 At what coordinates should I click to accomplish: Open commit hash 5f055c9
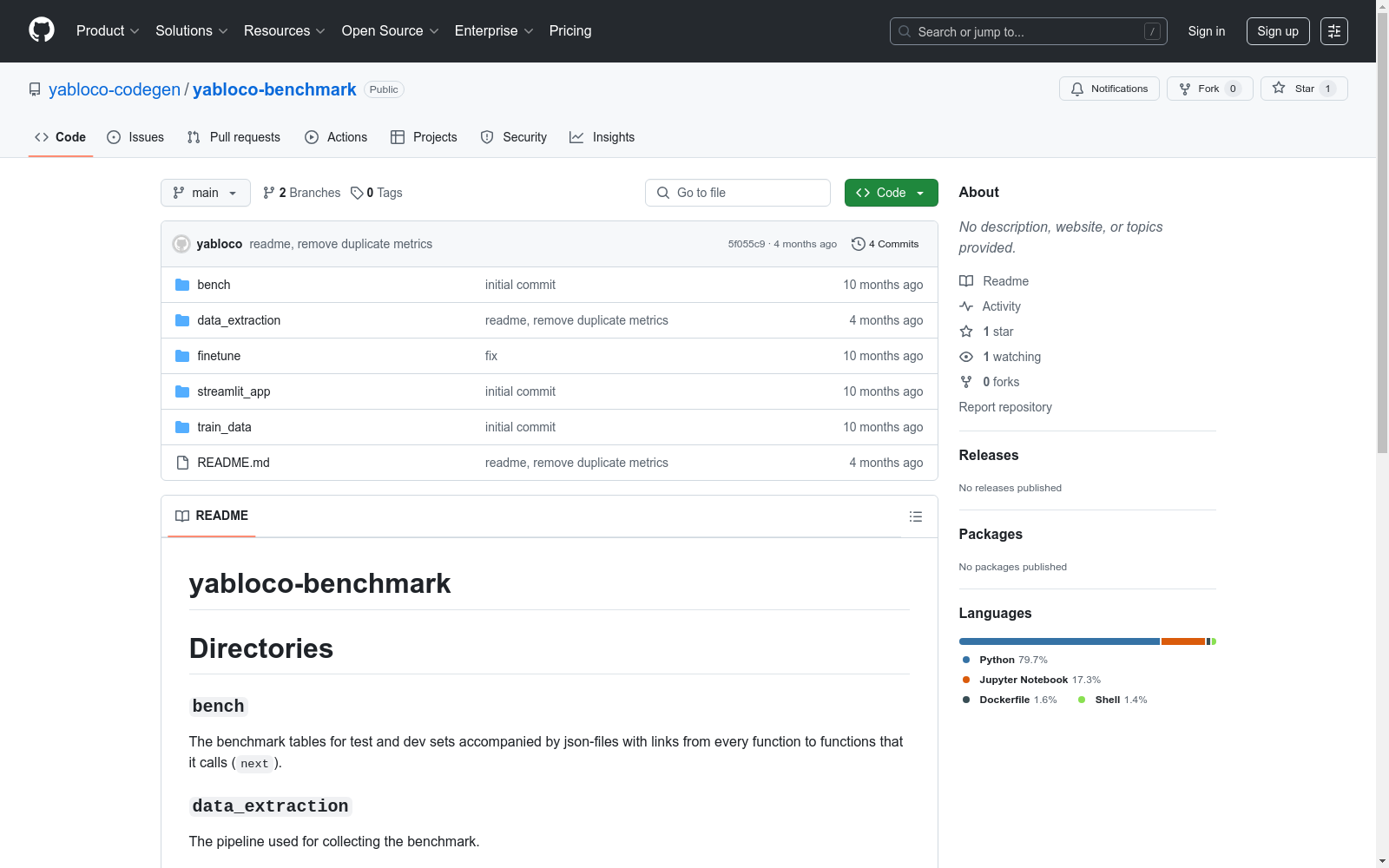point(747,244)
